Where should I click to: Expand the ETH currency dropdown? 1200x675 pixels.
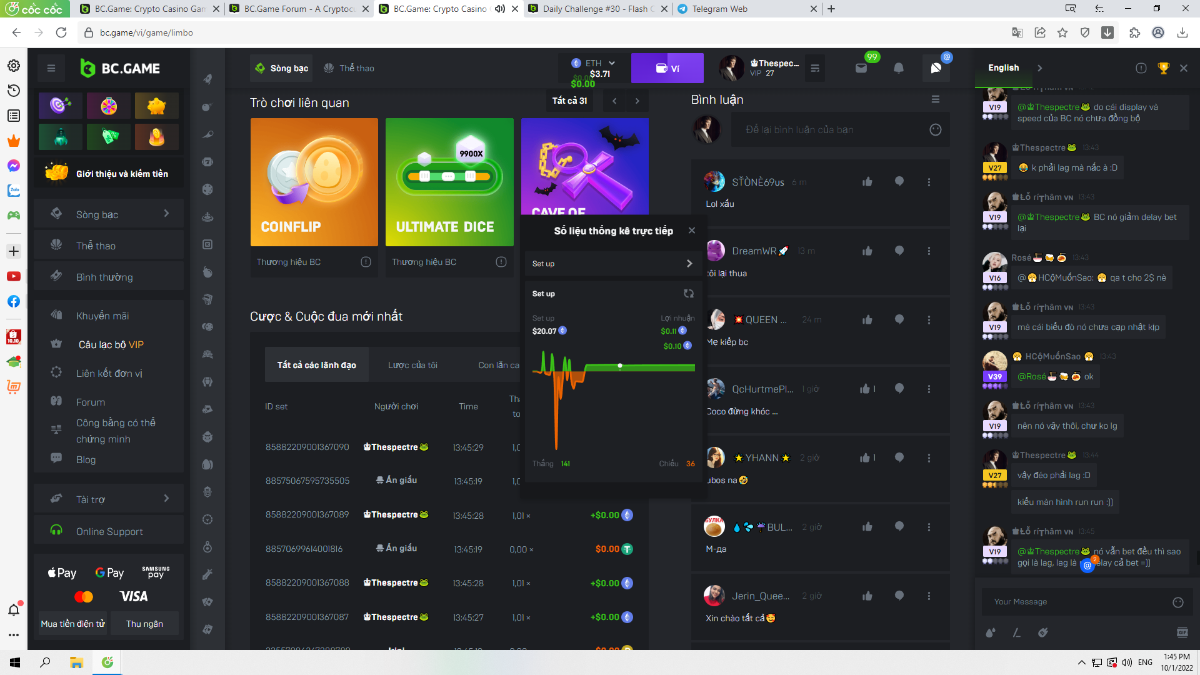[x=612, y=63]
